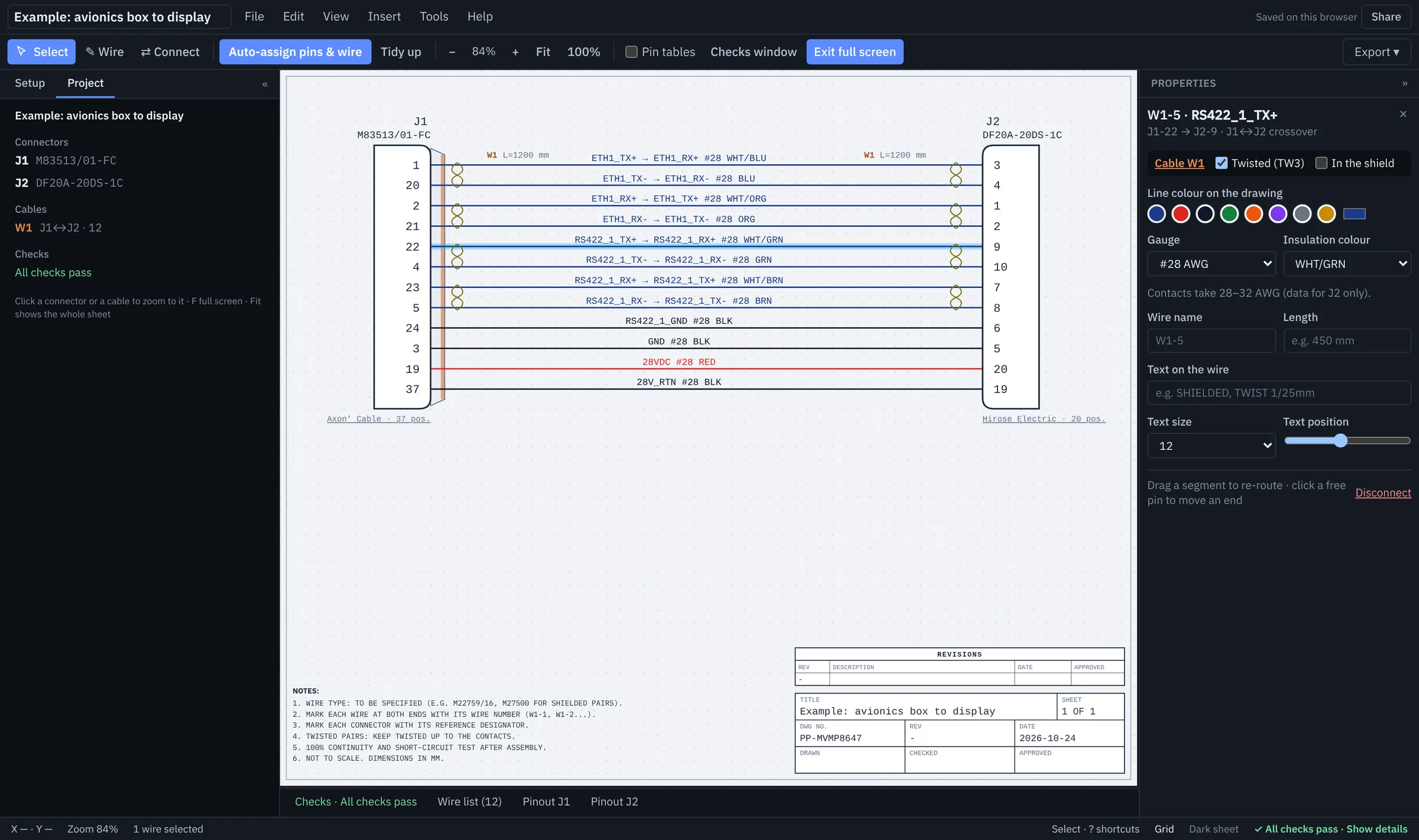This screenshot has height=840, width=1419.
Task: Switch to the Setup tab
Action: click(30, 83)
